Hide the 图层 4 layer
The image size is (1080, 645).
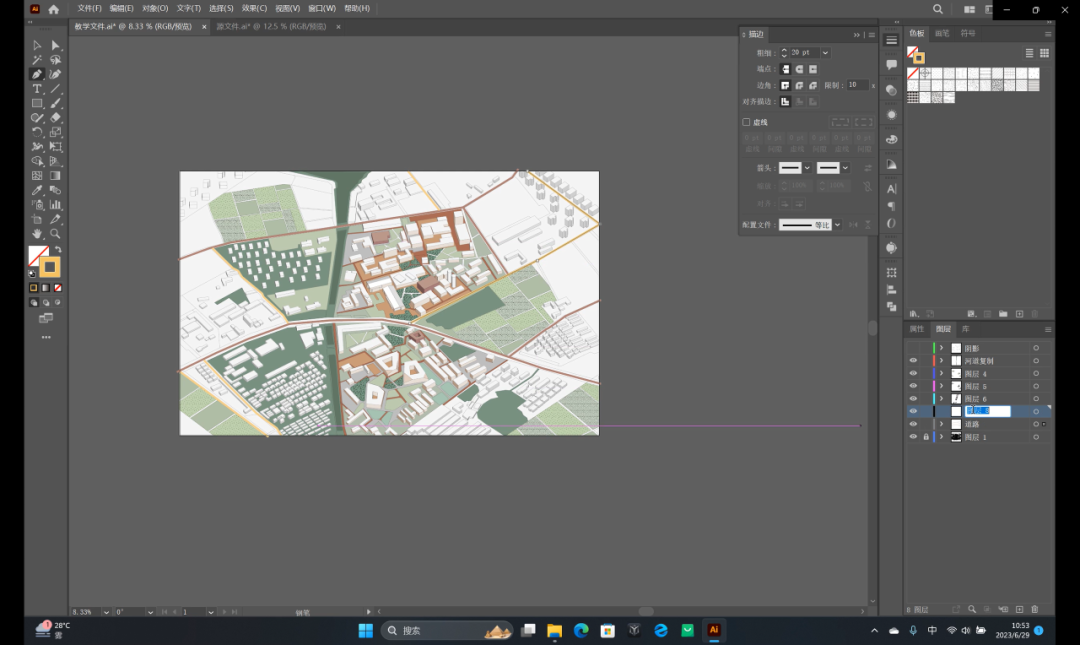[913, 373]
